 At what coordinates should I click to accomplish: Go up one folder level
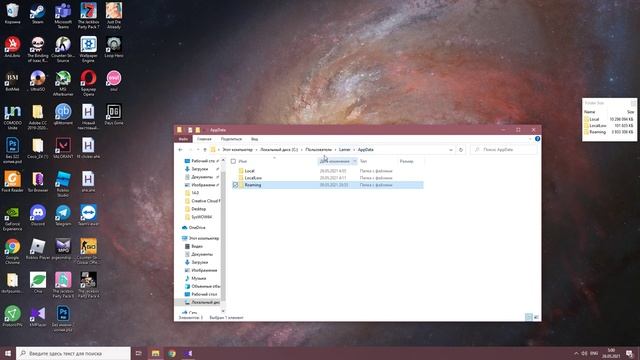pyautogui.click(x=205, y=150)
